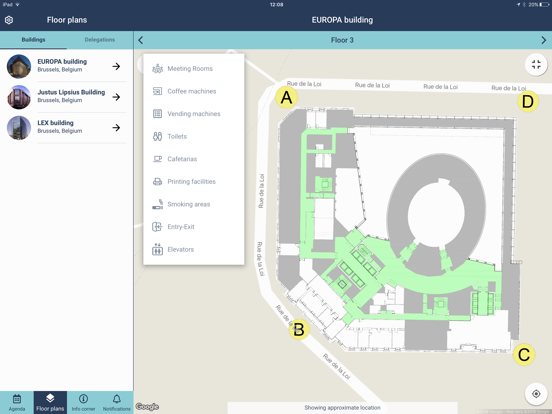This screenshot has width=552, height=414.
Task: Select EUROPA building name text
Action: pyautogui.click(x=62, y=62)
